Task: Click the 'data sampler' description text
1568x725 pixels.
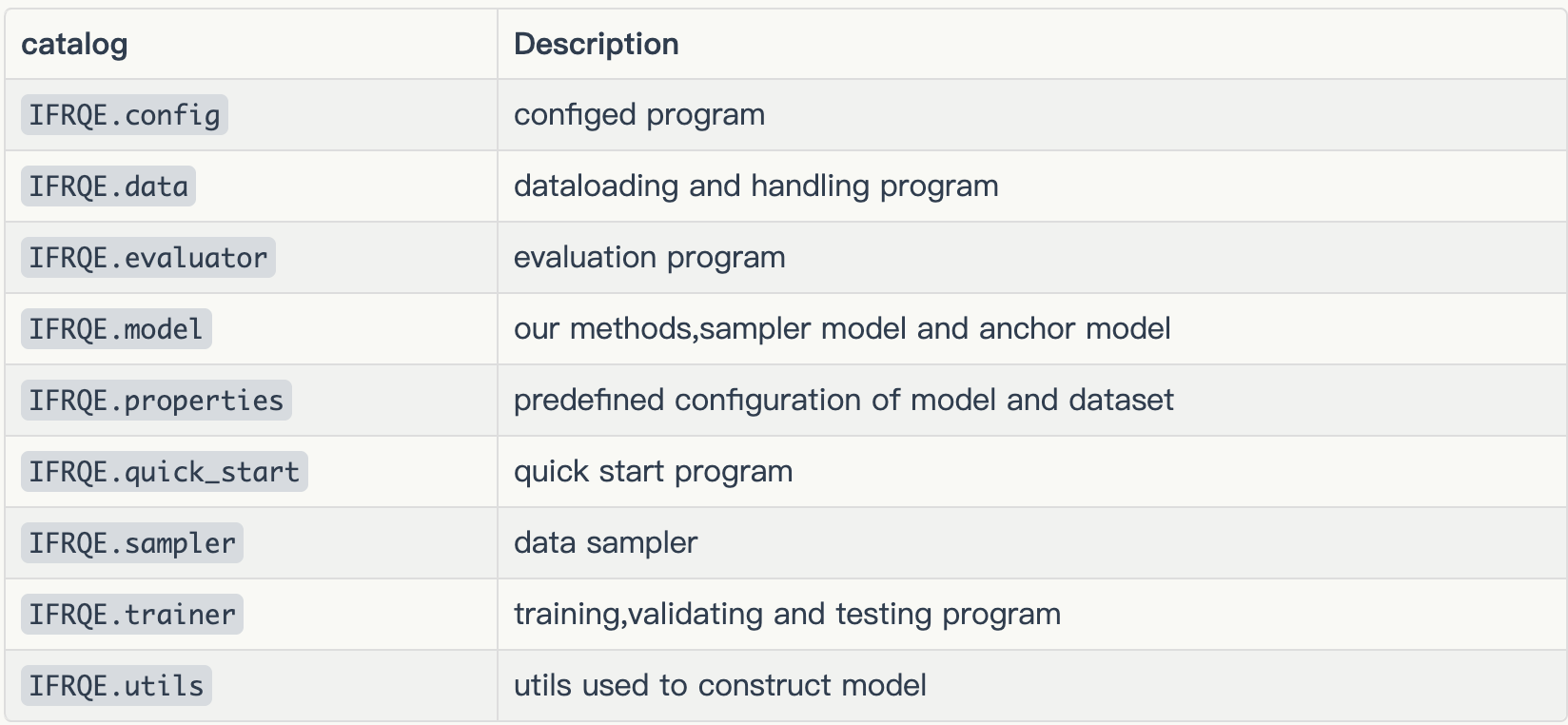Action: coord(605,543)
